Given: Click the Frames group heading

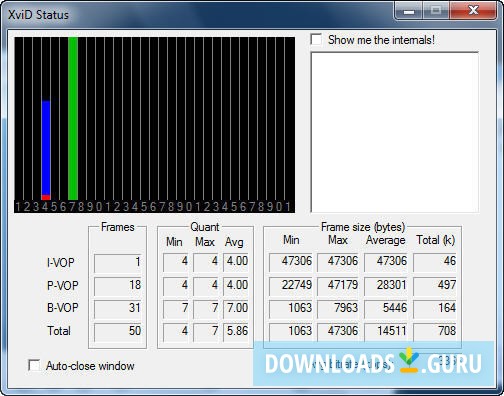Looking at the screenshot, I should [x=118, y=227].
